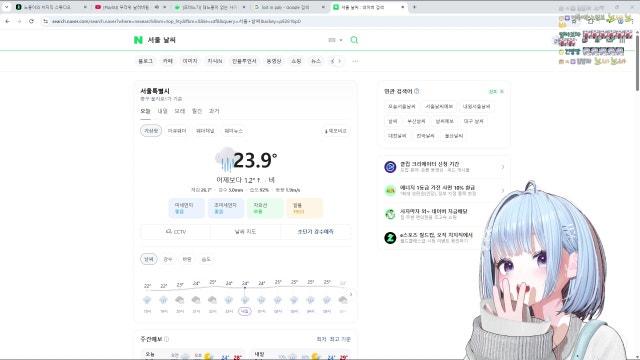Image resolution: width=640 pixels, height=360 pixels.
Task: Open the 뉴스 search category tab
Action: pyautogui.click(x=316, y=61)
